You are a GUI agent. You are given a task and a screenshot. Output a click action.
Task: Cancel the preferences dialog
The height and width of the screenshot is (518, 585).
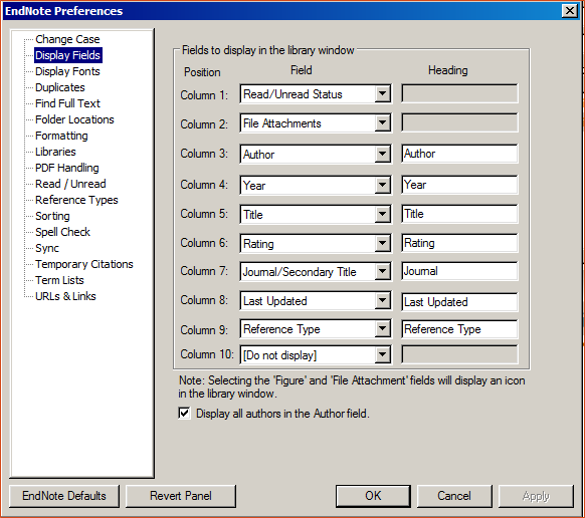point(454,496)
